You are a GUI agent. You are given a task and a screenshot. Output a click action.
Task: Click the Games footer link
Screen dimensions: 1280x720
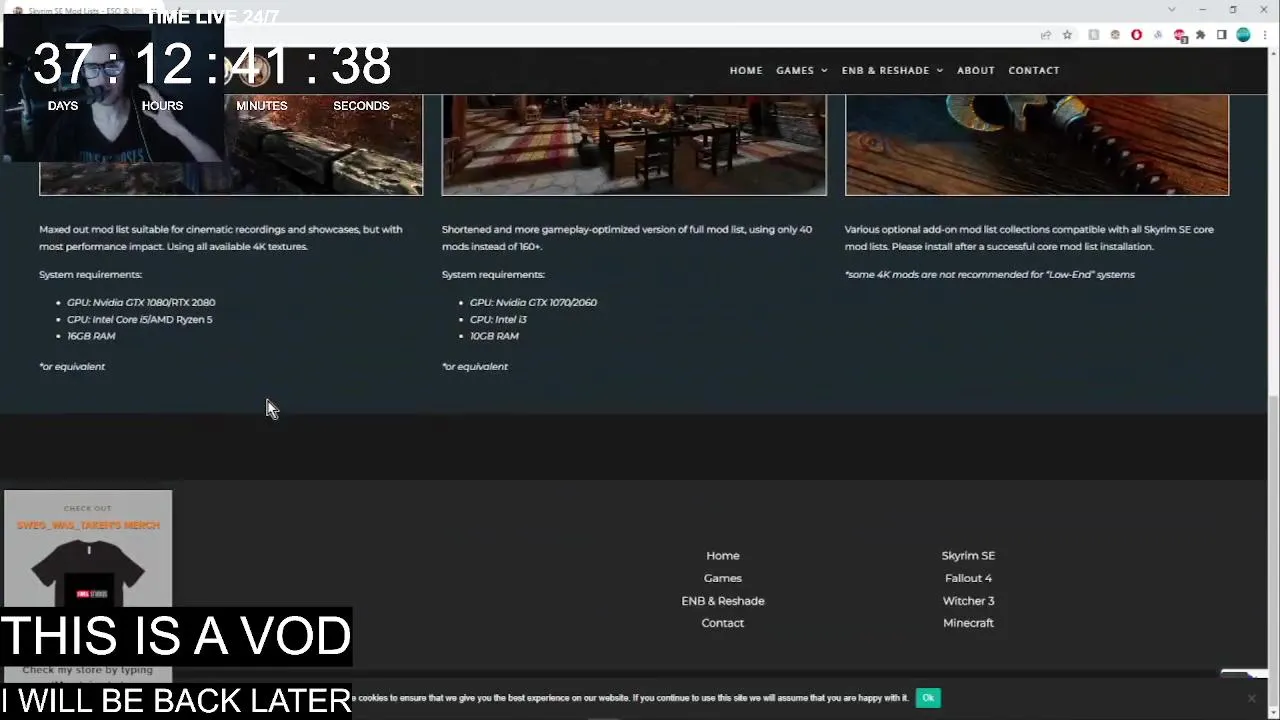pos(723,578)
